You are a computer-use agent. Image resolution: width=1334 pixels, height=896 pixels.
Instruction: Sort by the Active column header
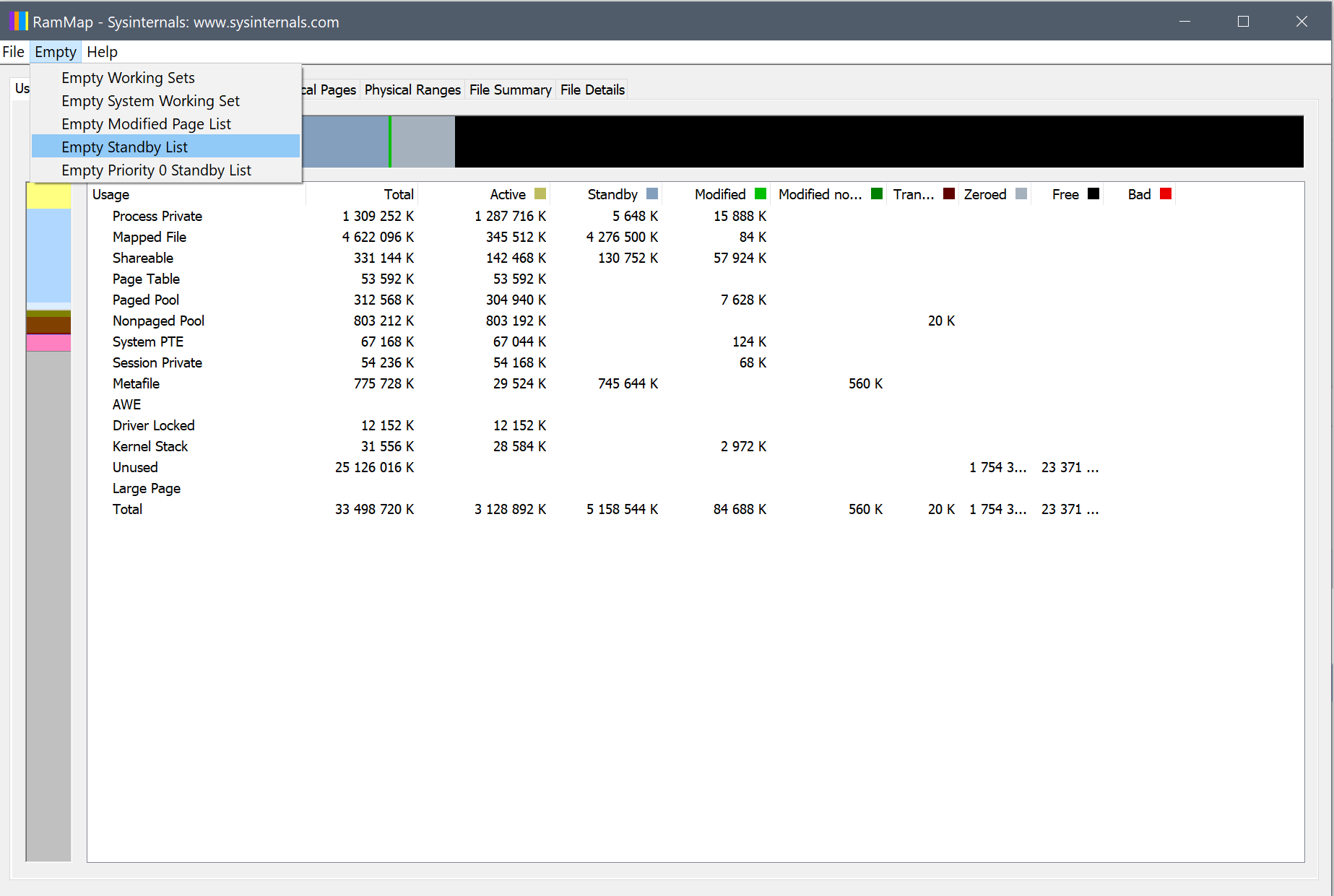point(484,194)
